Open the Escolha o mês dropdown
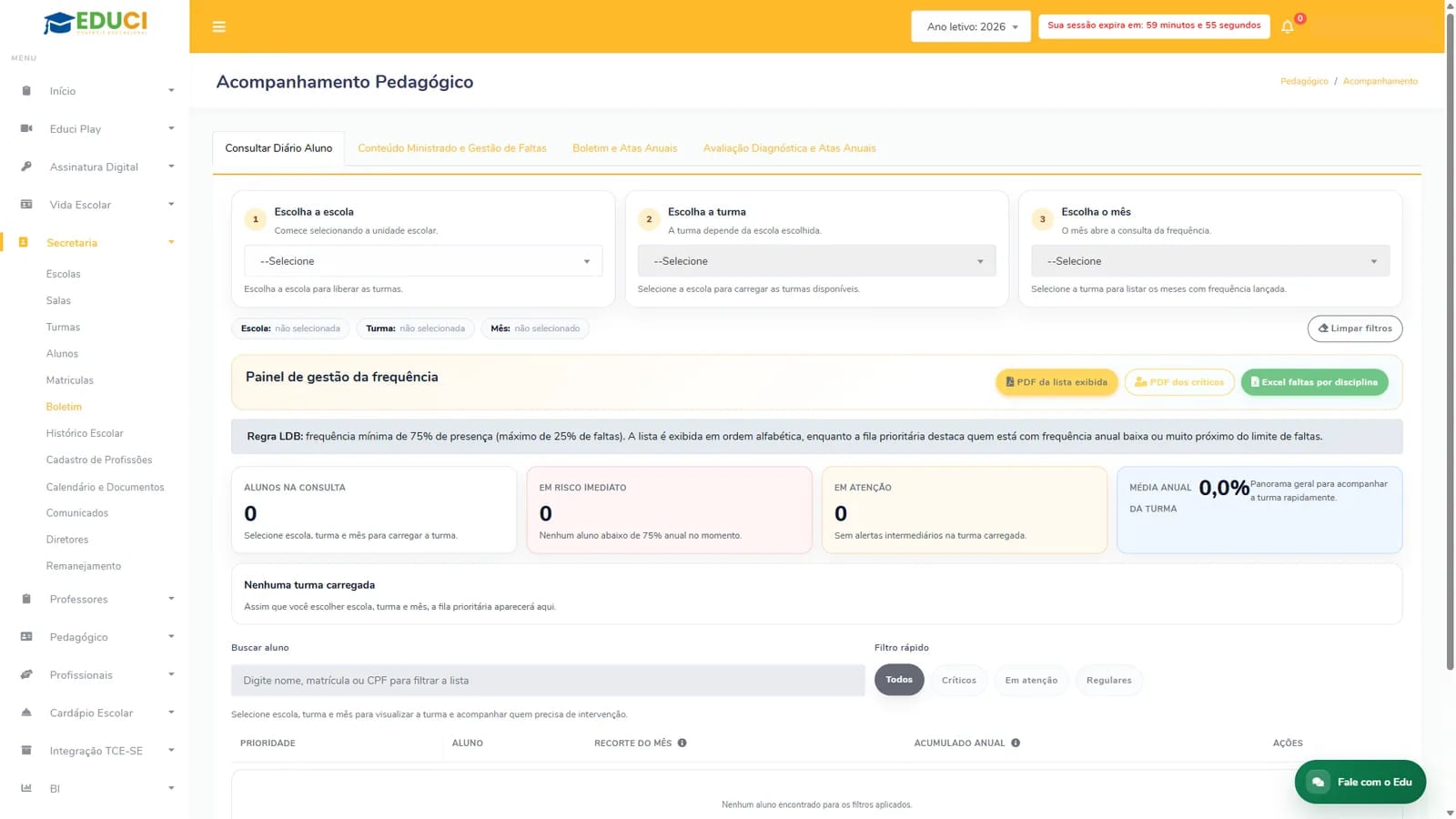Viewport: 1456px width, 819px height. [1210, 261]
